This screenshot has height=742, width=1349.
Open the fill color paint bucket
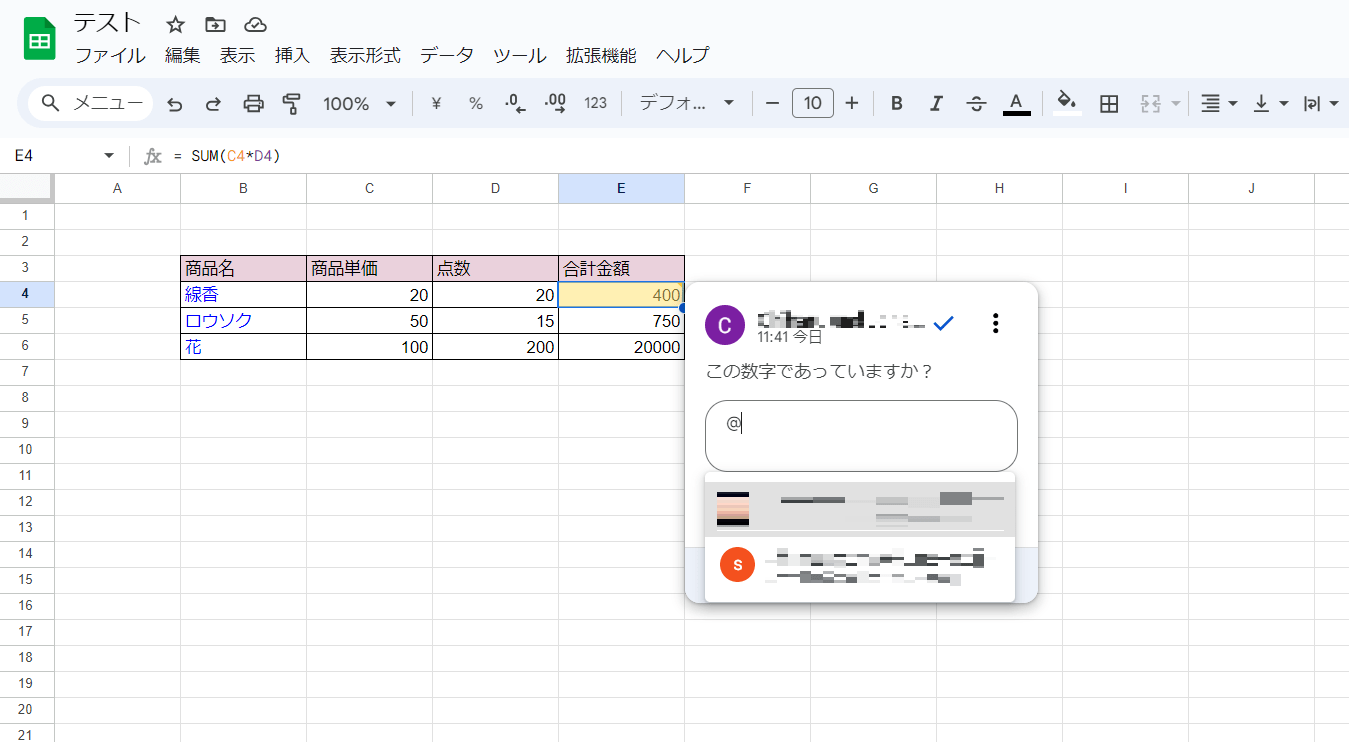tap(1067, 103)
